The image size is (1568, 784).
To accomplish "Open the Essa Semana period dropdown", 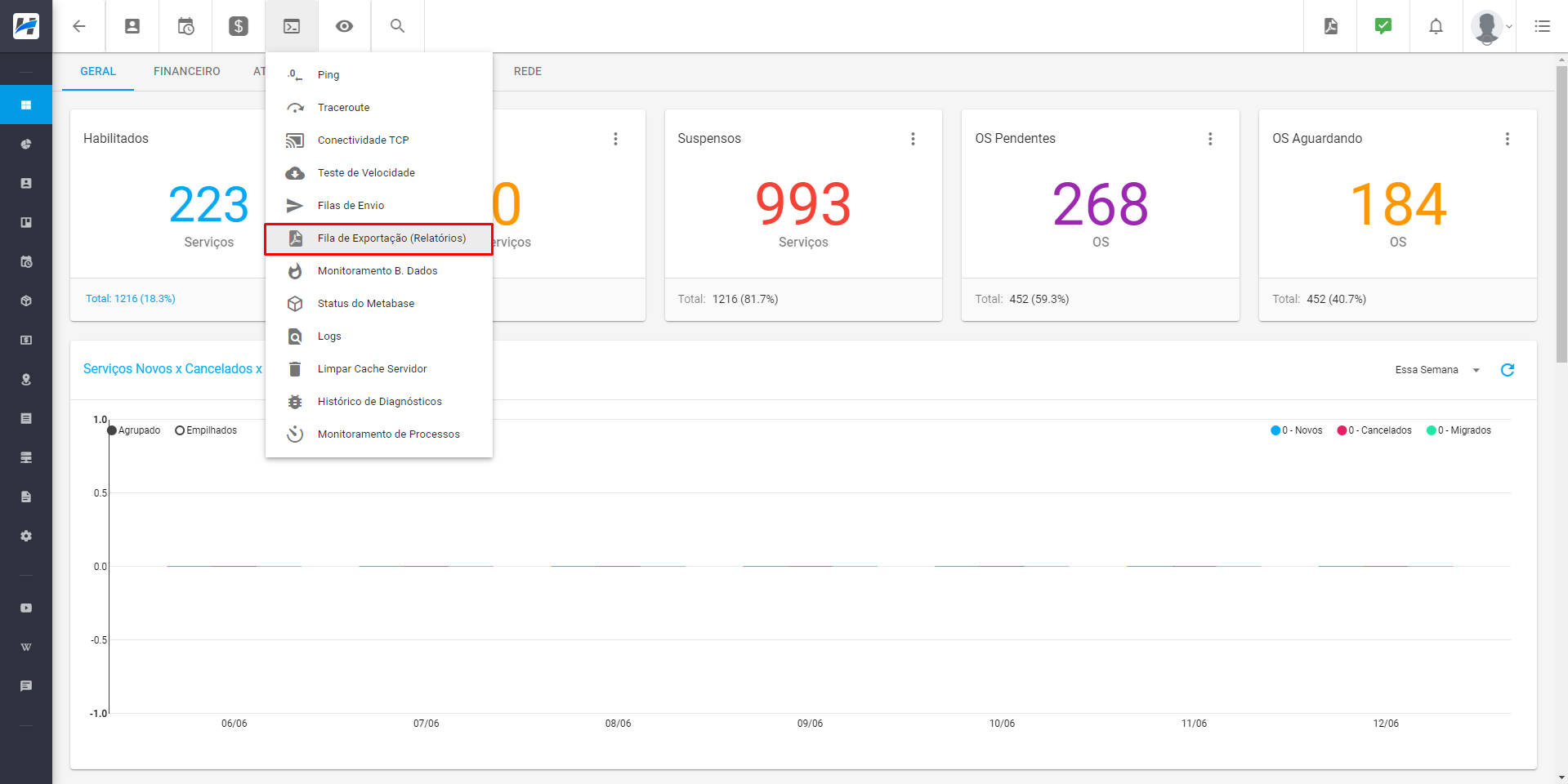I will tap(1437, 370).
